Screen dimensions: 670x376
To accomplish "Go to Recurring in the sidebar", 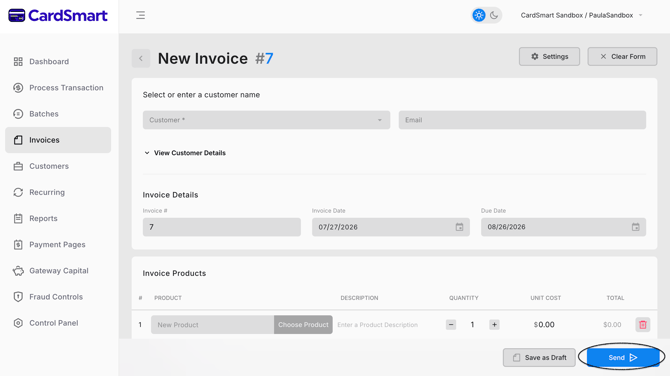I will 58,192.
